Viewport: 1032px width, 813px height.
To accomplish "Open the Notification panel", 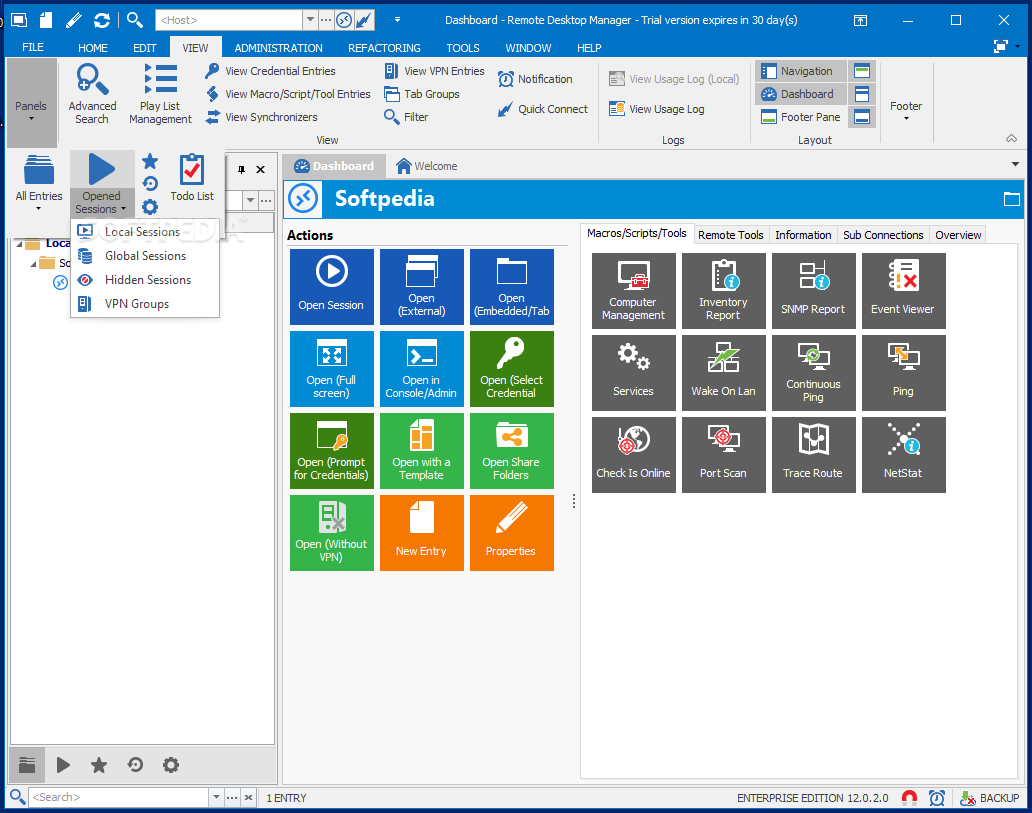I will pos(535,79).
